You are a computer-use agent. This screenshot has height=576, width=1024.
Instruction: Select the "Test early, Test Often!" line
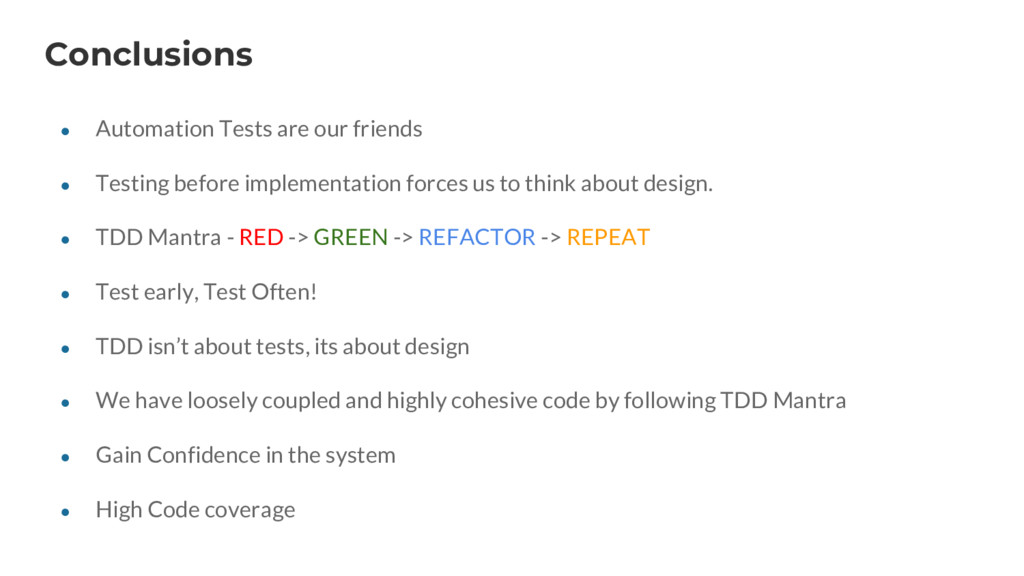point(206,292)
